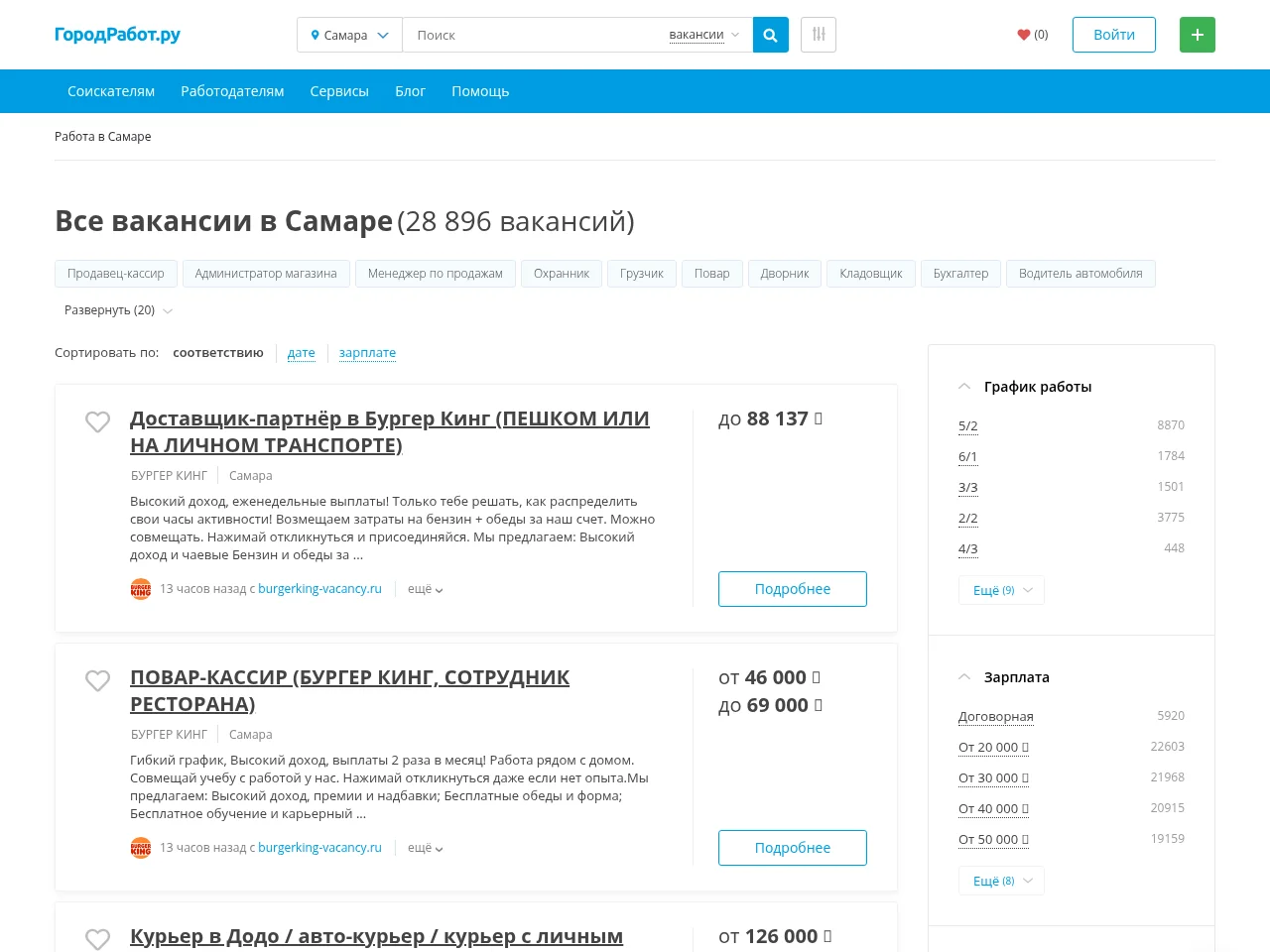The height and width of the screenshot is (952, 1270).
Task: Select the Продавец-кассир tag
Action: pyautogui.click(x=116, y=274)
